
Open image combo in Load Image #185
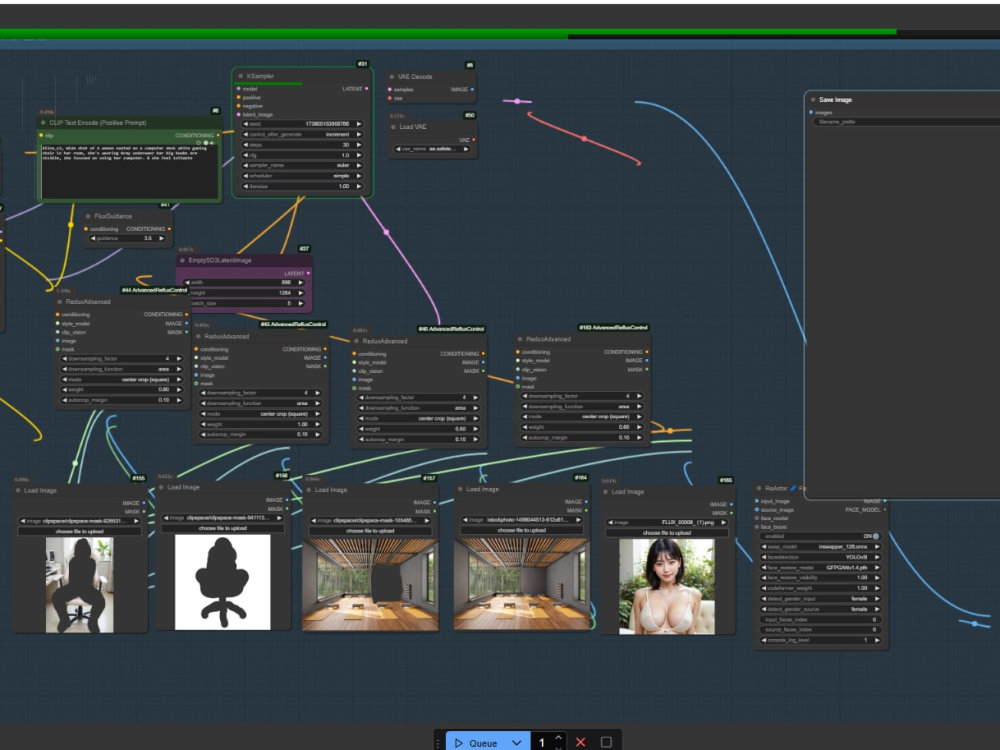[x=667, y=522]
